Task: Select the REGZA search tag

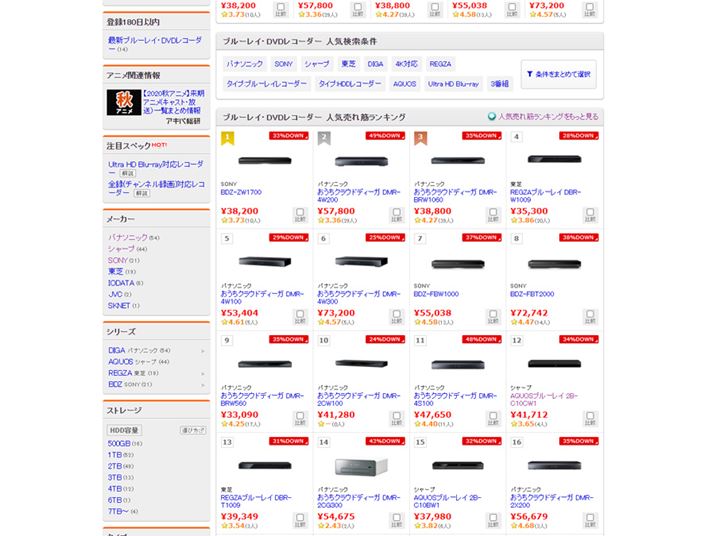Action: [440, 64]
